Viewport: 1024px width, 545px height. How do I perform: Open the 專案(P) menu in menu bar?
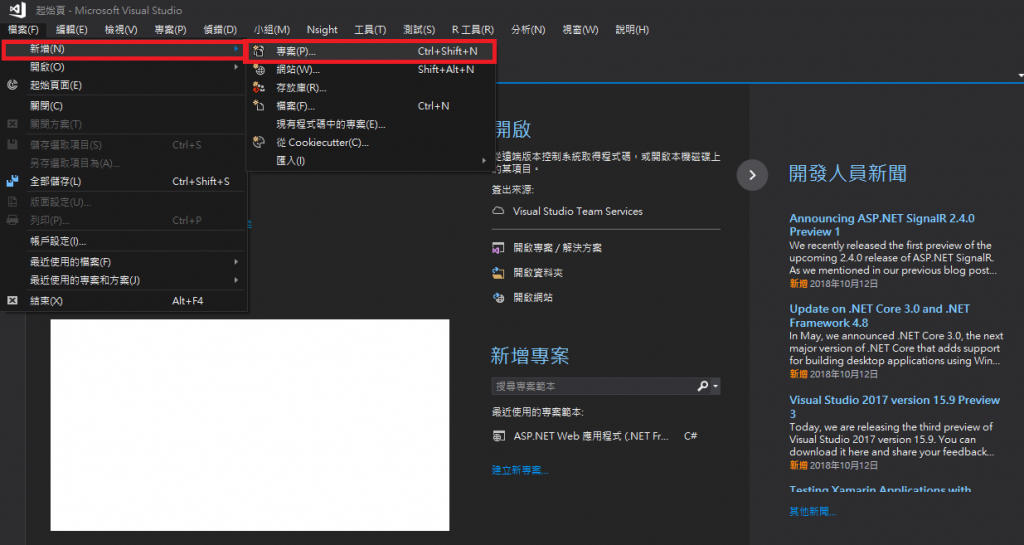[170, 29]
